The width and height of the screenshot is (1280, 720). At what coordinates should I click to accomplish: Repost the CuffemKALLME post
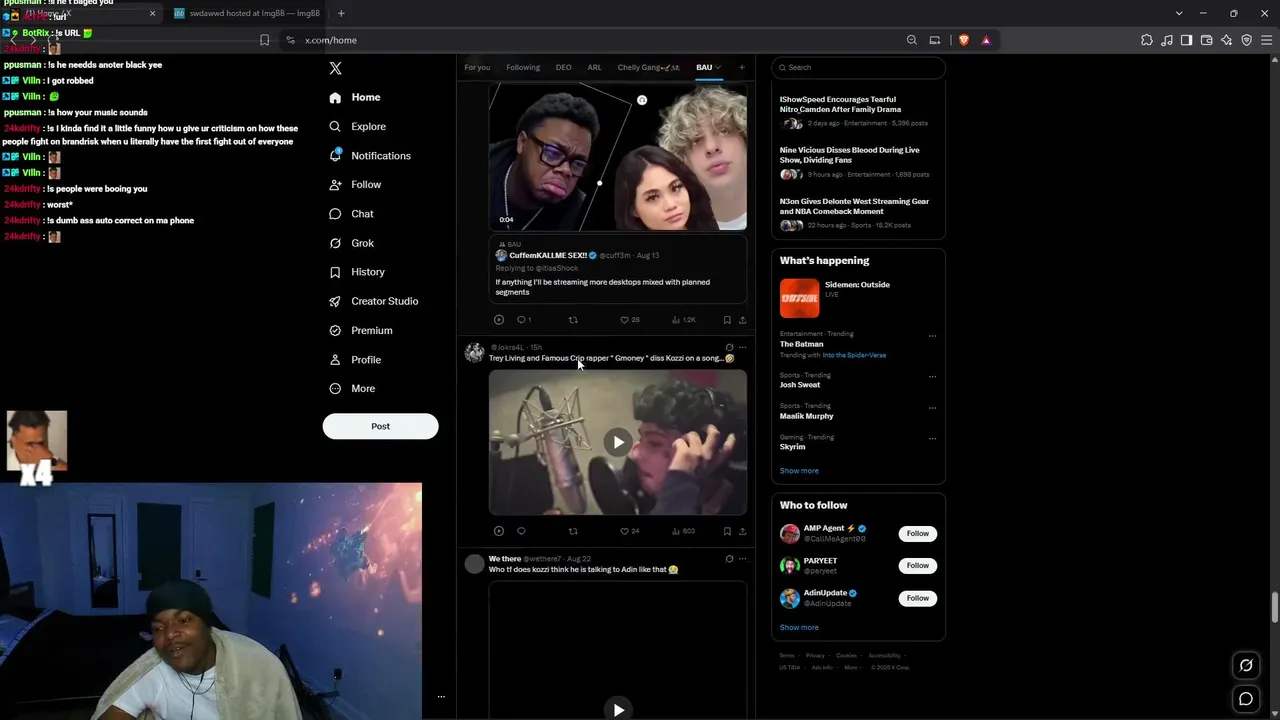pos(573,320)
